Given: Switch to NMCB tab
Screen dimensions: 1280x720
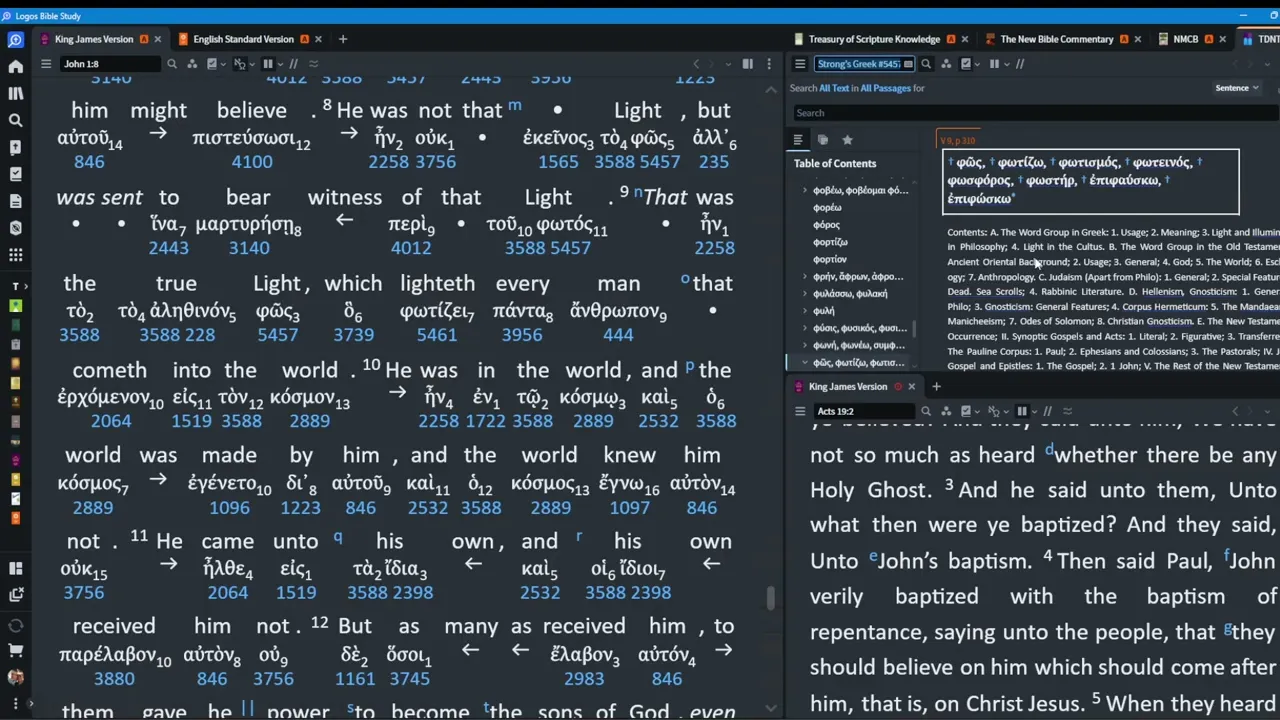Looking at the screenshot, I should coord(1185,39).
